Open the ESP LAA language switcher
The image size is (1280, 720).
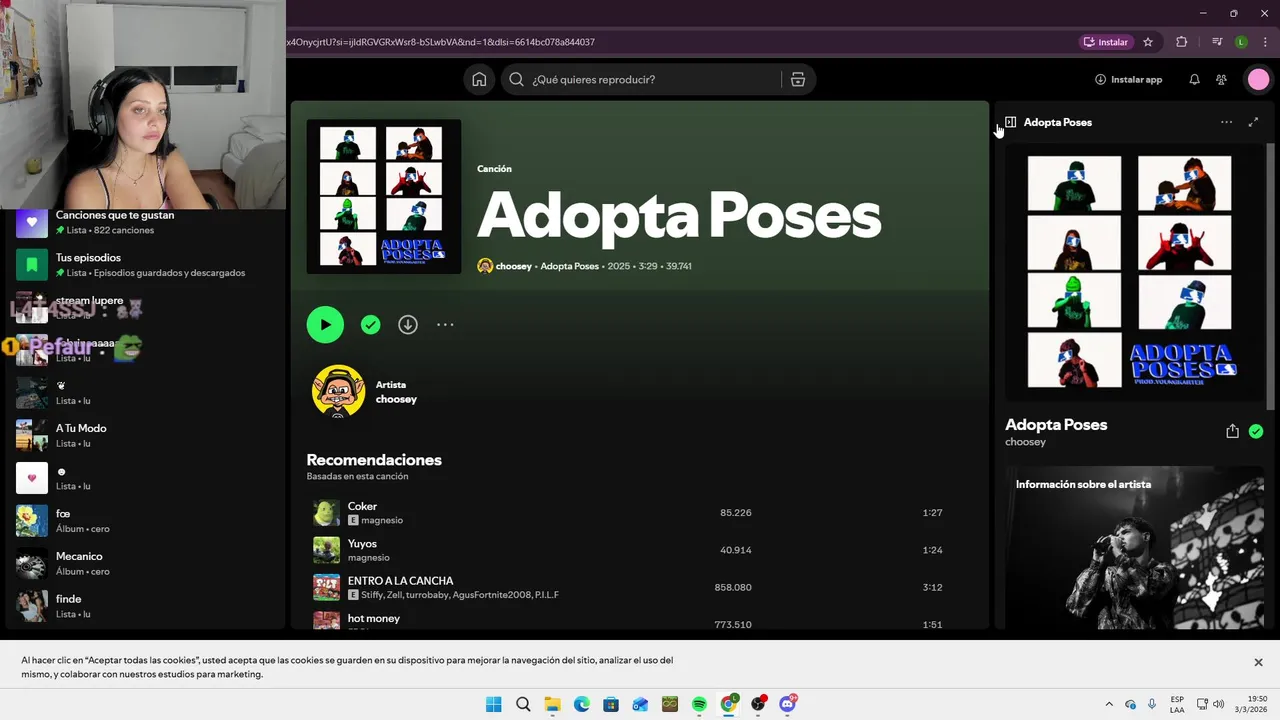[x=1177, y=704]
